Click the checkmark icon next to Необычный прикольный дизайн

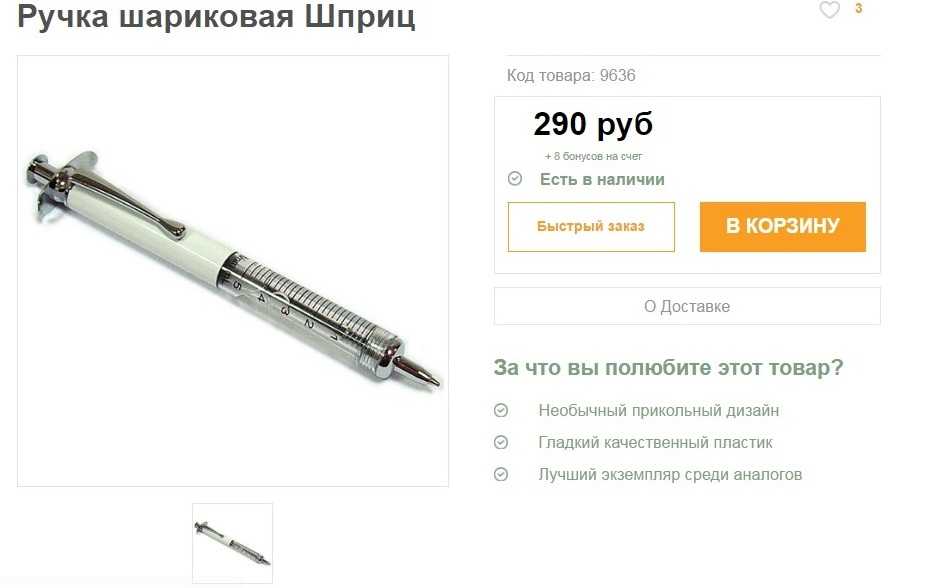pyautogui.click(x=501, y=410)
